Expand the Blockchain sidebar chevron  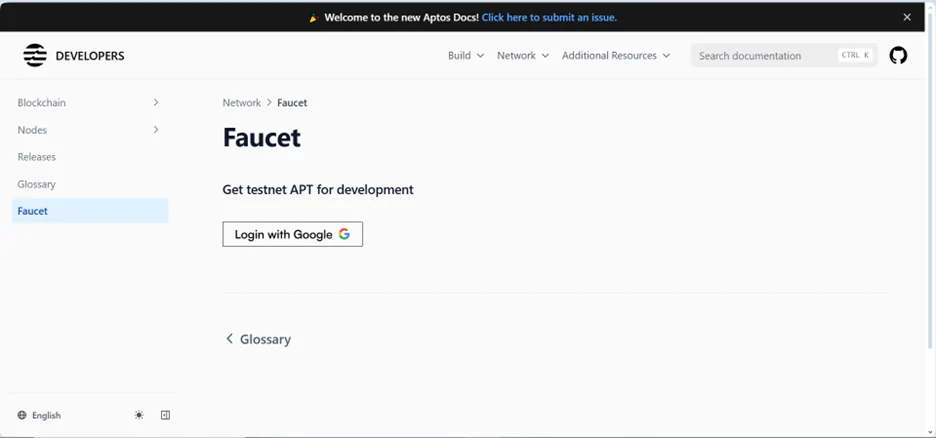(156, 103)
